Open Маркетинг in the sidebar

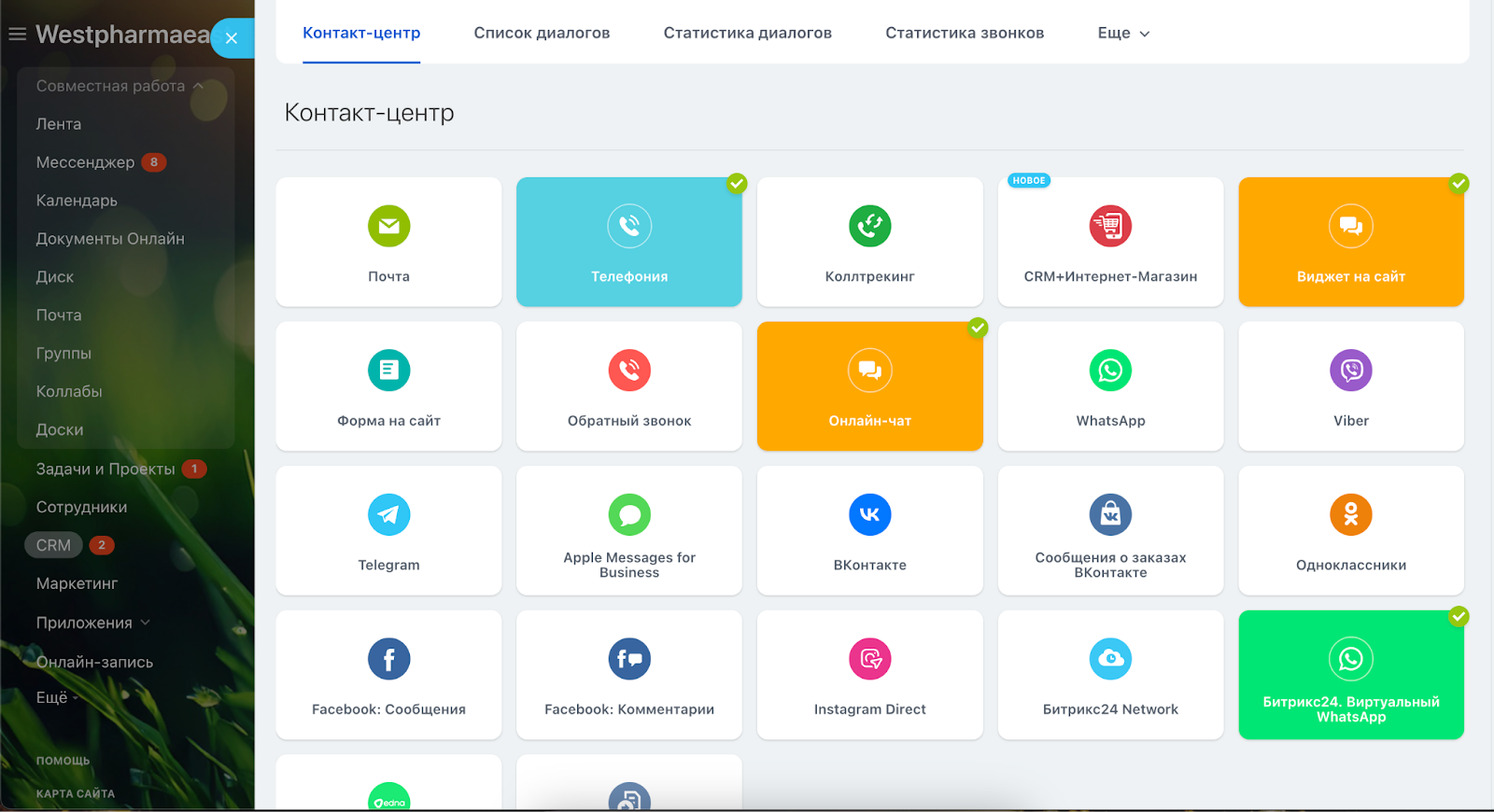point(77,583)
